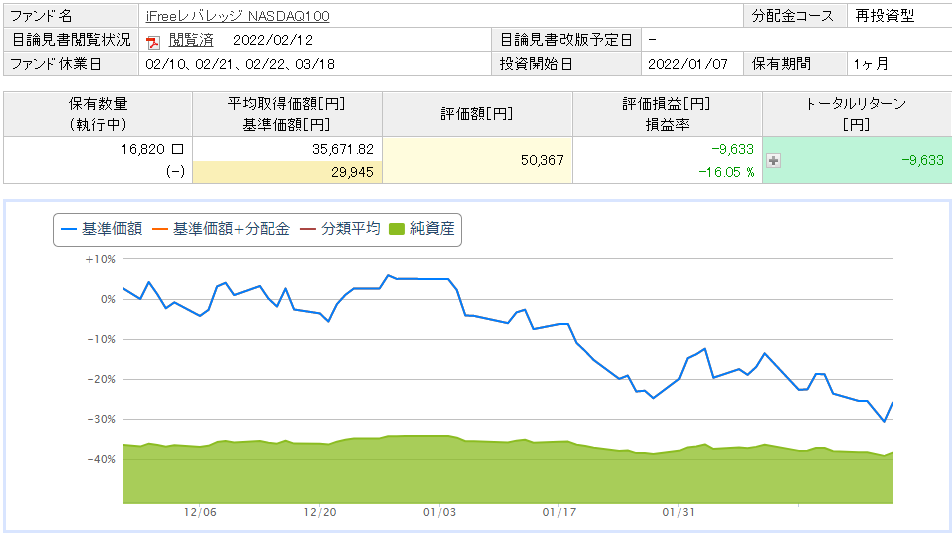The height and width of the screenshot is (533, 952).
Task: Select the total return value -9,633
Action: 922,160
